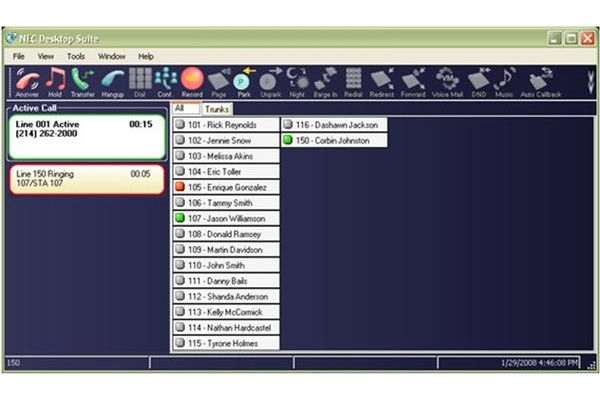Click the Auto Callback icon
The width and height of the screenshot is (600, 400).
[x=541, y=82]
